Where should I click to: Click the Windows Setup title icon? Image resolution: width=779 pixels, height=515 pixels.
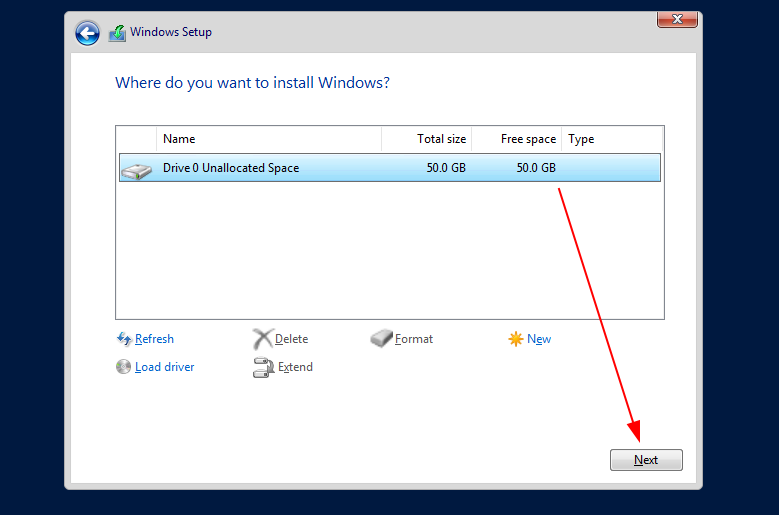pos(117,33)
